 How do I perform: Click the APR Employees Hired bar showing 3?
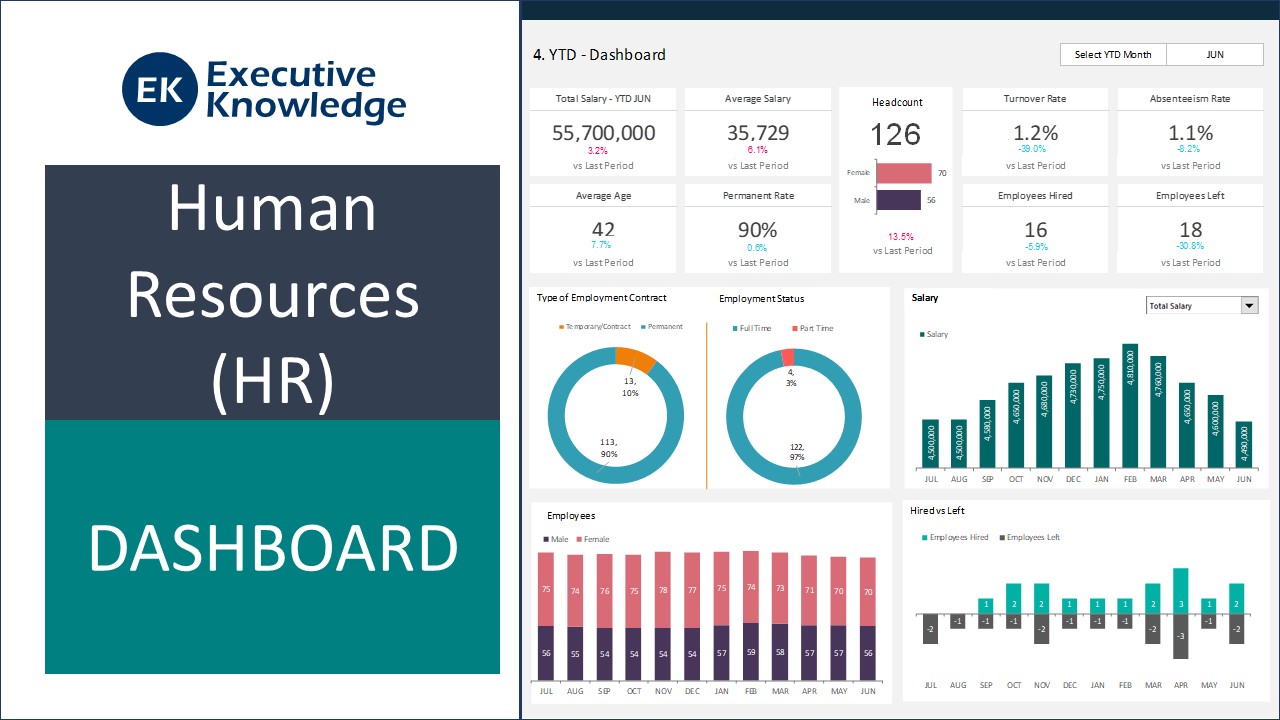click(x=1181, y=590)
